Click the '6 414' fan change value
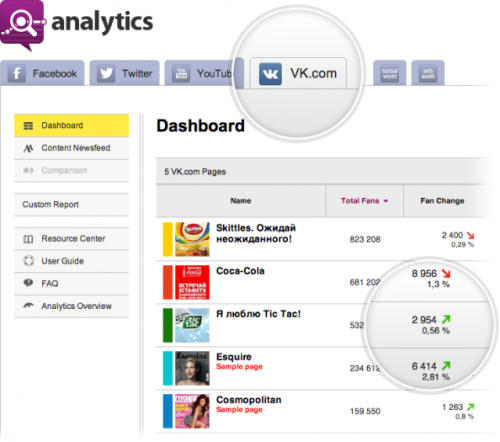Image resolution: width=500 pixels, height=442 pixels. 424,366
